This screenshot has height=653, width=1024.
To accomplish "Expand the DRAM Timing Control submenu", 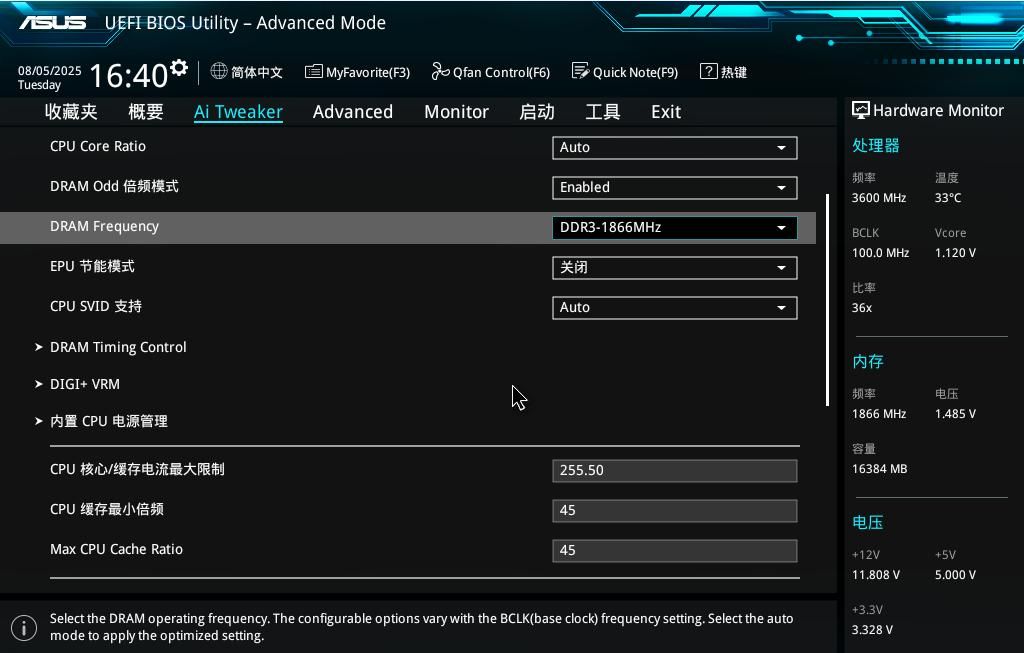I will pos(118,347).
